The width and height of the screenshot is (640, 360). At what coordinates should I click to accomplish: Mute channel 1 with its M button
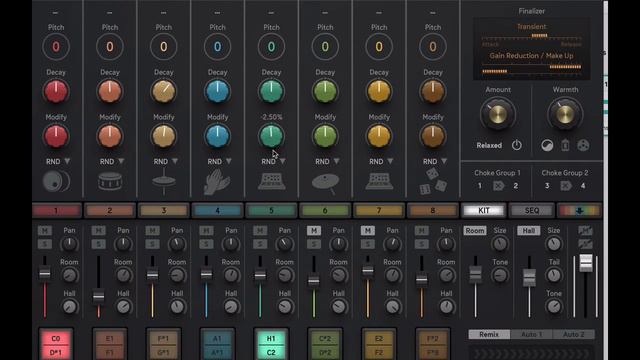(45, 231)
